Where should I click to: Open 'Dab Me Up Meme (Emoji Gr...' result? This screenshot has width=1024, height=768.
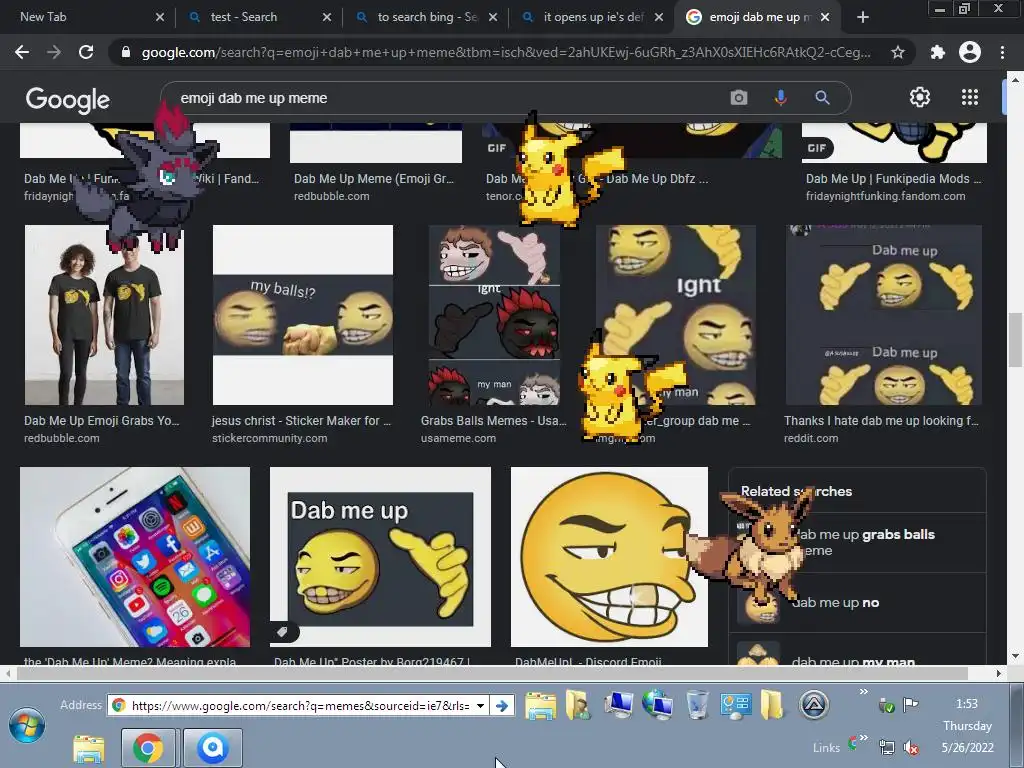374,179
